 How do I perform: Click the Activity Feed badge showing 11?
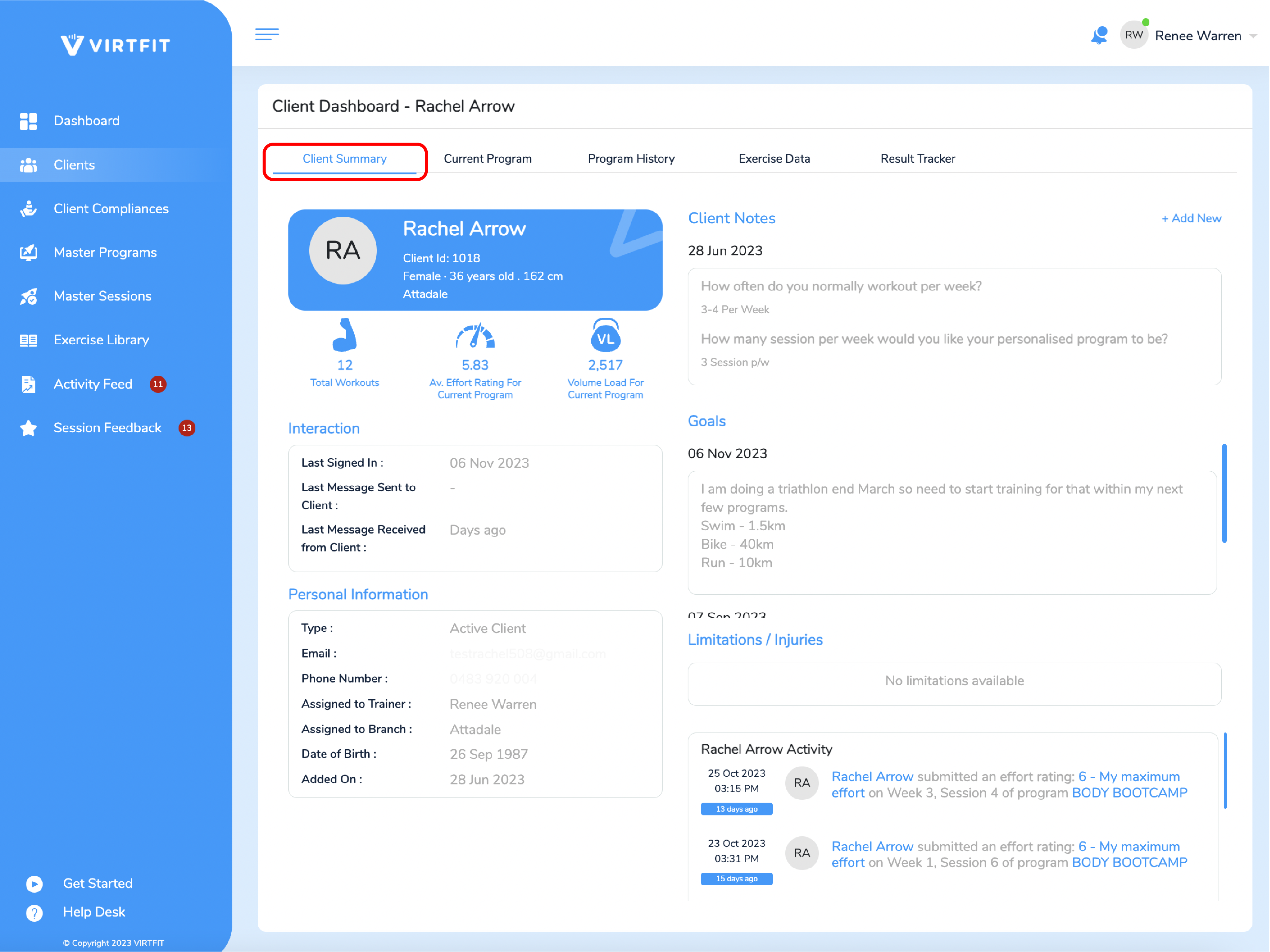(158, 384)
